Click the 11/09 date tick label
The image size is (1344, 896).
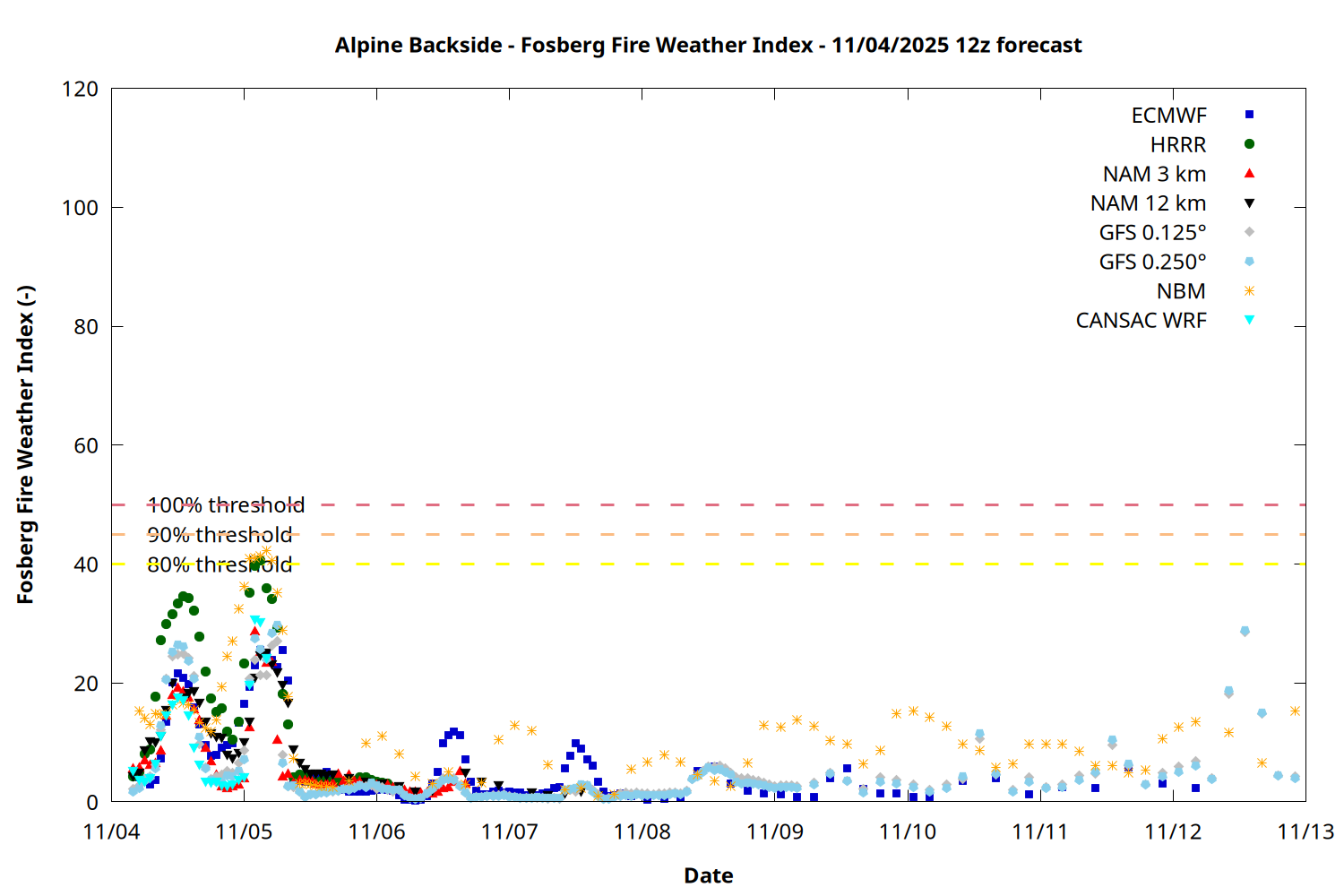point(774,831)
